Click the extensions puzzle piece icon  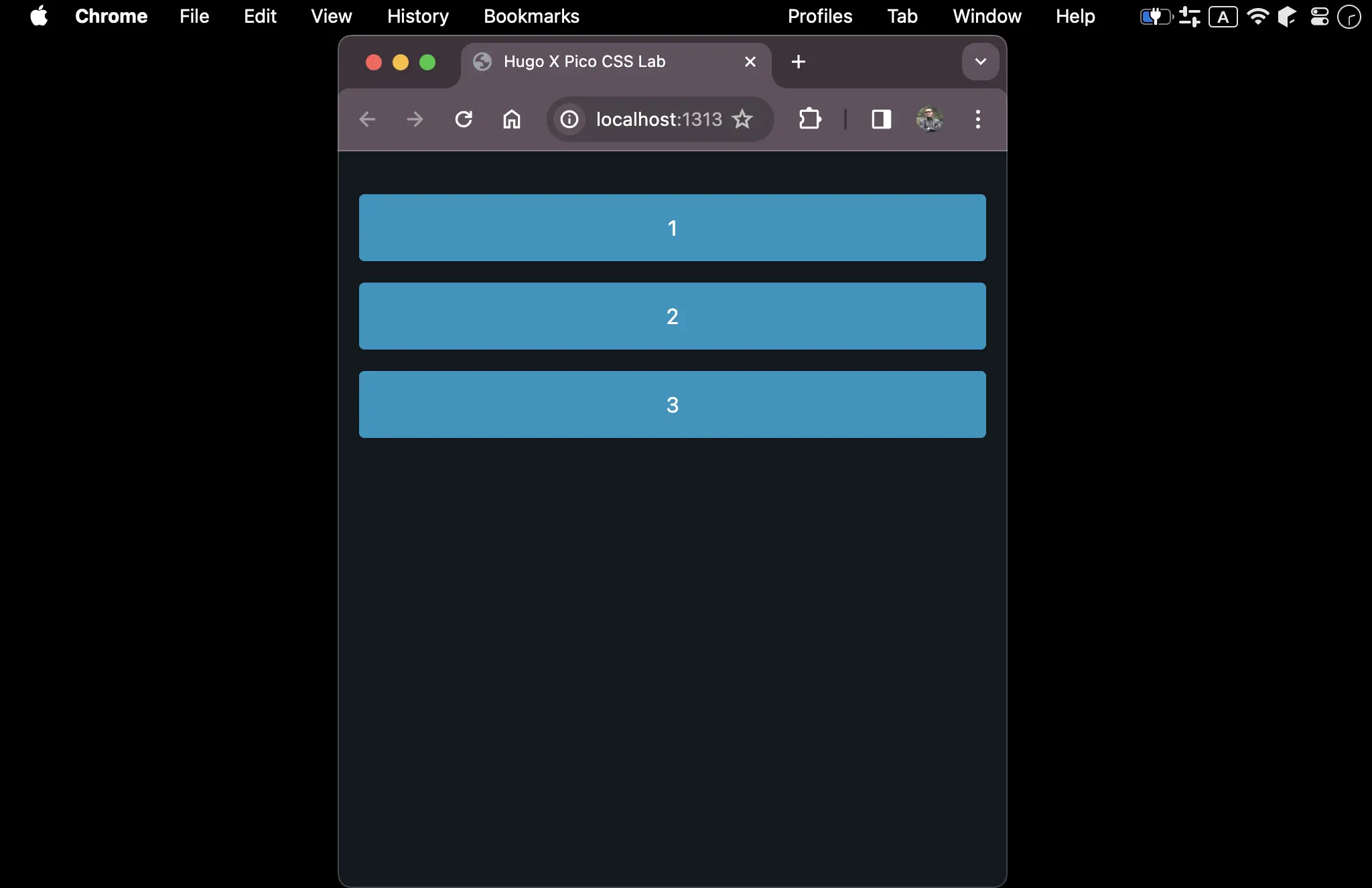(x=810, y=119)
